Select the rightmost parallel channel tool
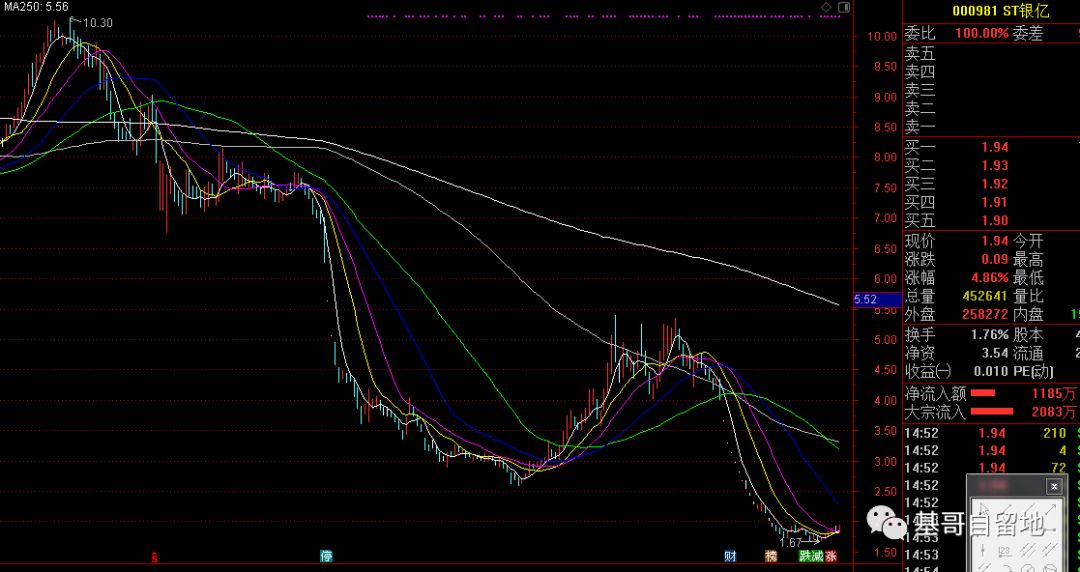Viewport: 1080px width, 572px height. (1050, 550)
